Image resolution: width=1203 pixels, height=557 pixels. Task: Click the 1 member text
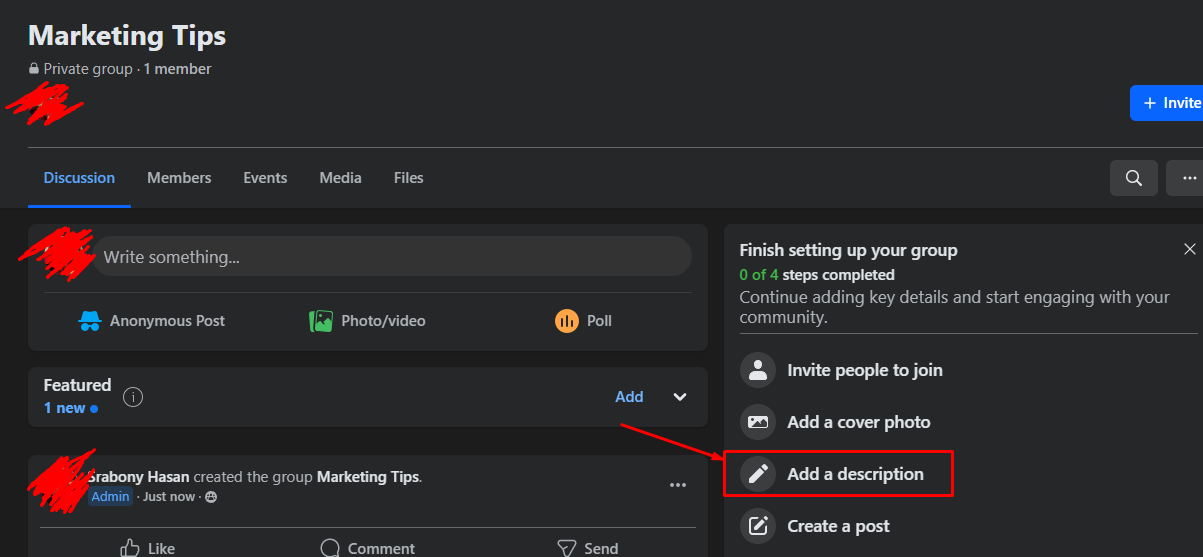(177, 69)
